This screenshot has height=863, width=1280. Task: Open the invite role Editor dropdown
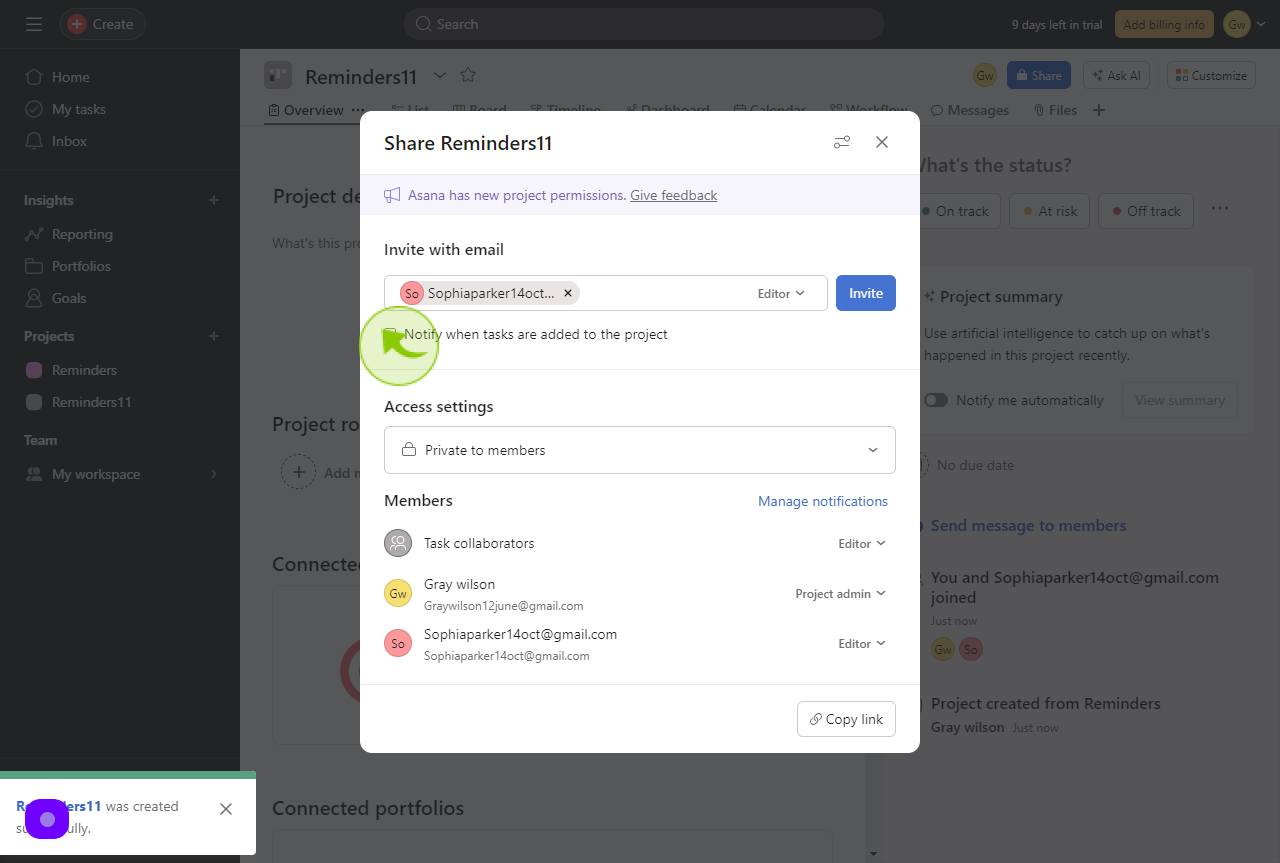(781, 293)
